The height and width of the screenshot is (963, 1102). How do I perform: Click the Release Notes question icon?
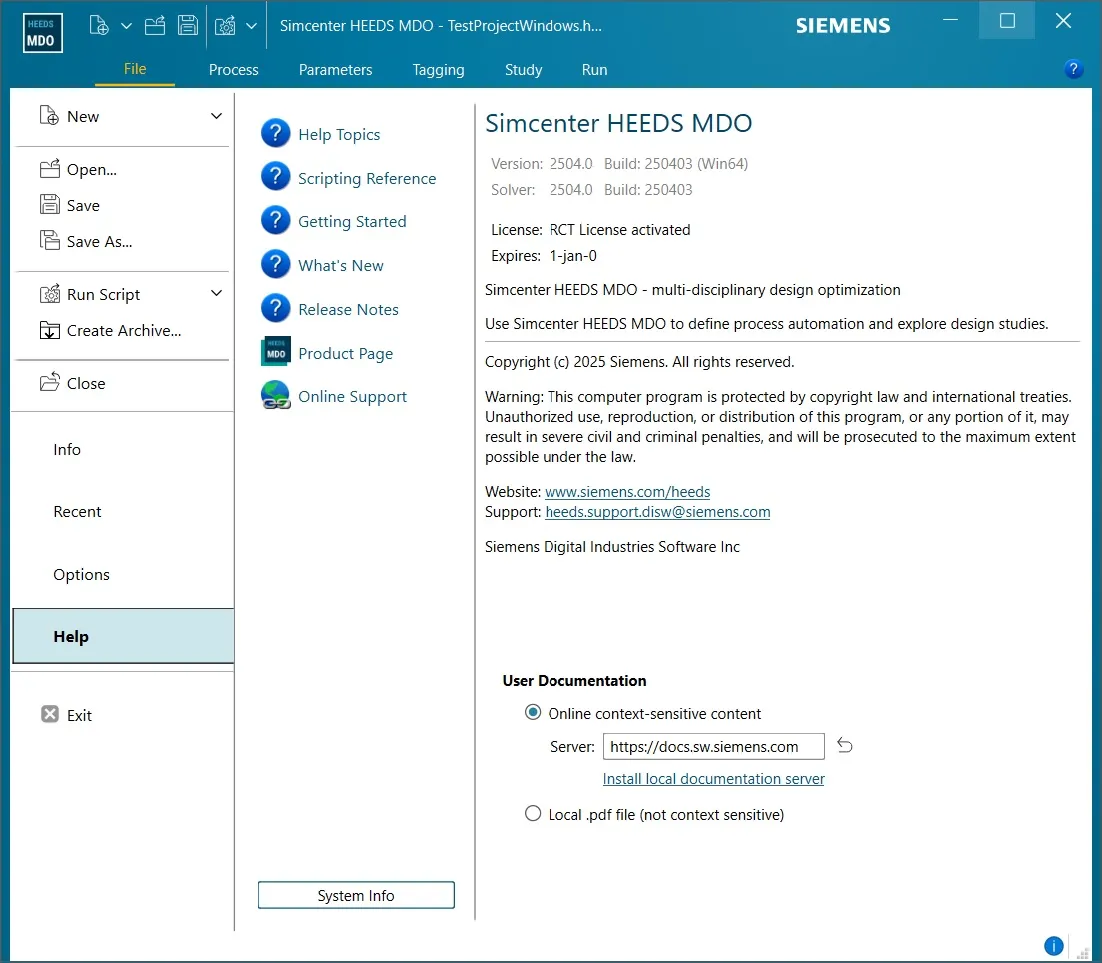[x=276, y=308]
